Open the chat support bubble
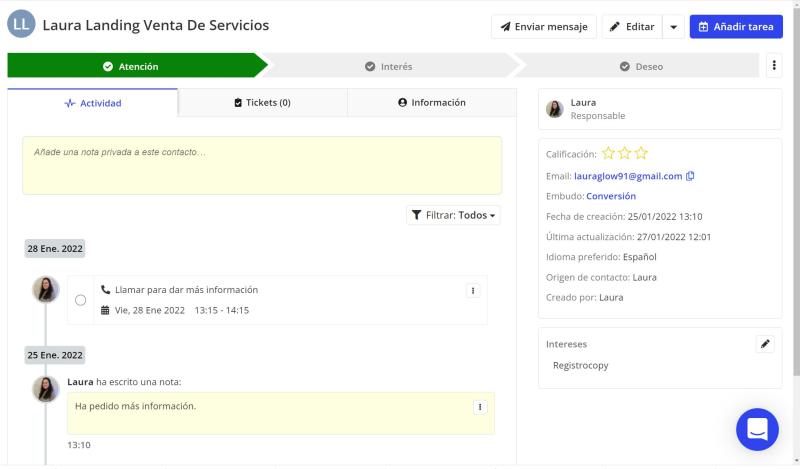 tap(757, 429)
